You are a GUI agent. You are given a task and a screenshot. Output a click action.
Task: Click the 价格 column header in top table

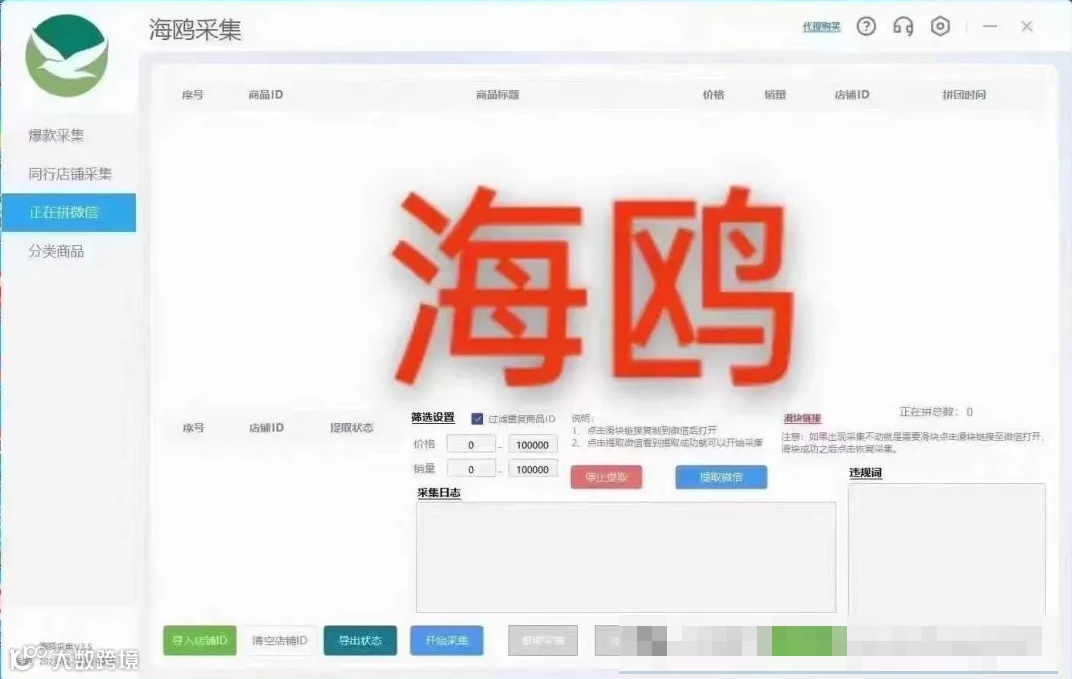[713, 94]
